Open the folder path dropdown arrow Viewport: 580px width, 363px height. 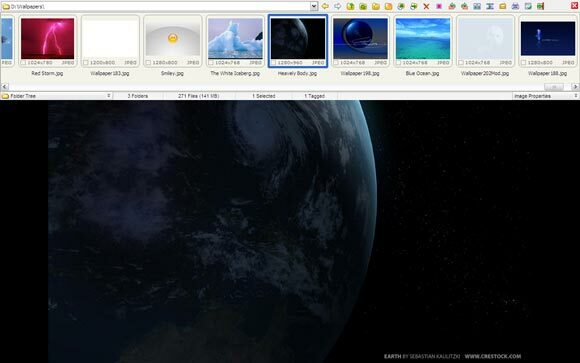314,6
